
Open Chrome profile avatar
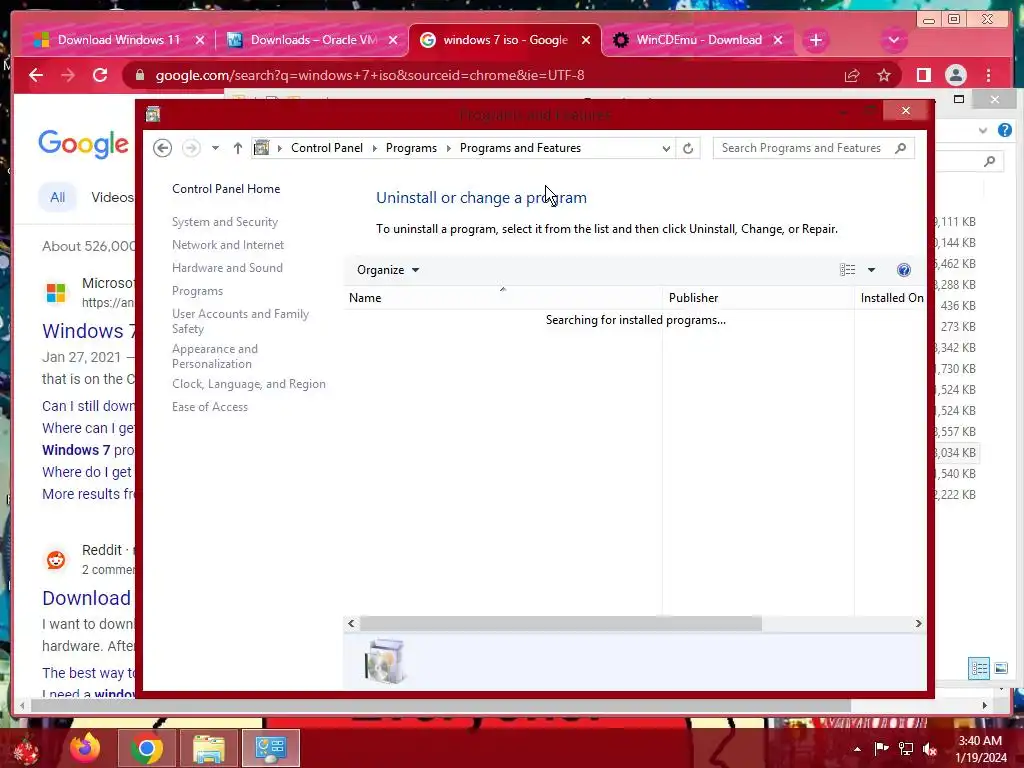(x=955, y=75)
